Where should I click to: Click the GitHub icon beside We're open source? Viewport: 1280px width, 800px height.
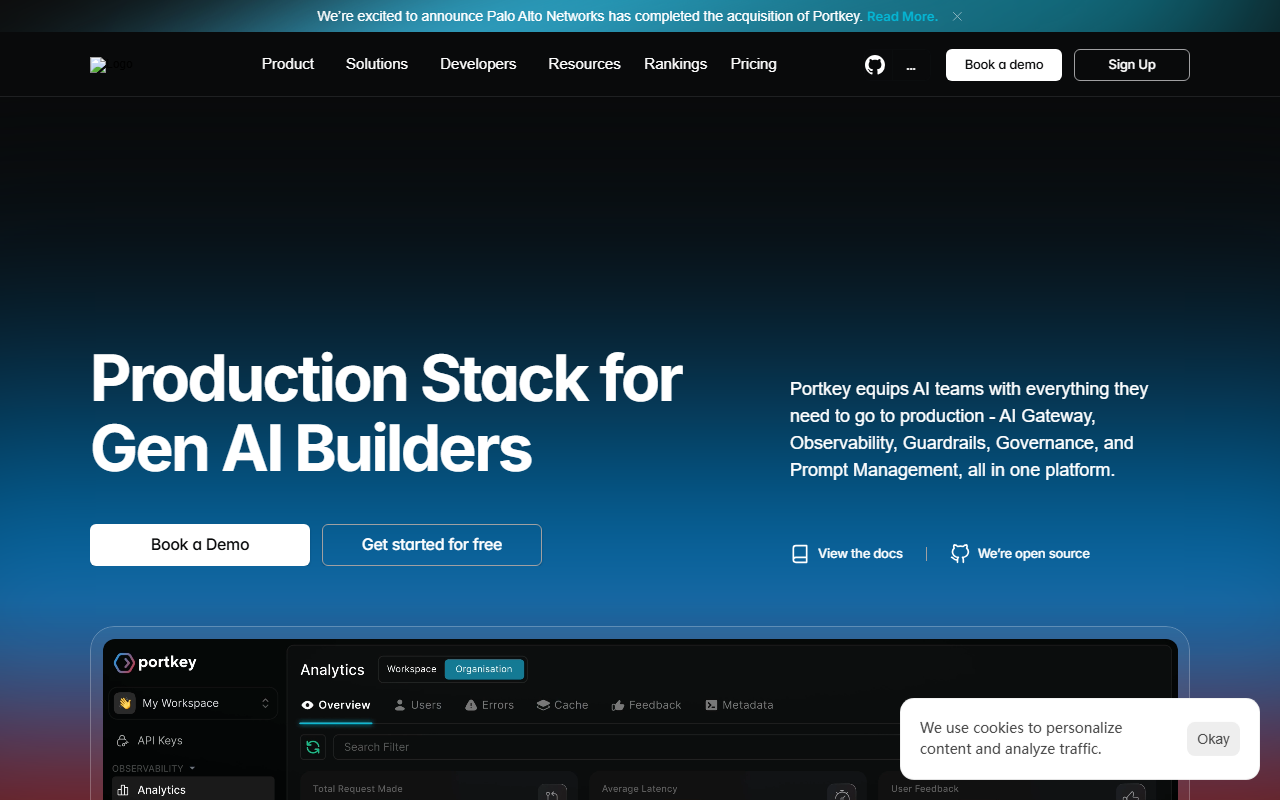(x=960, y=554)
